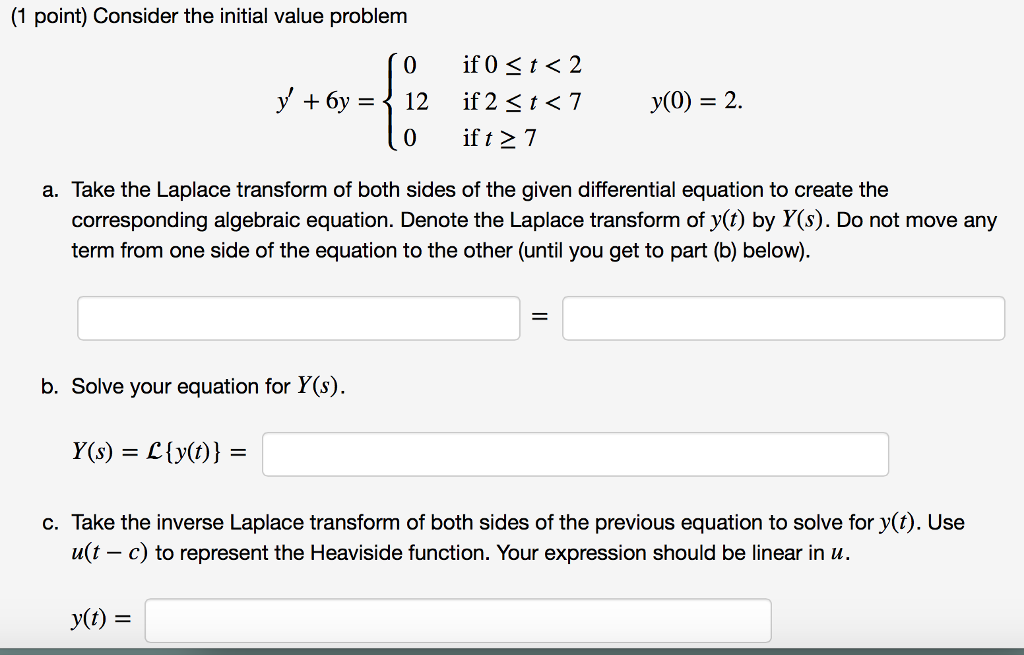Click the condition 'if t ≥ 7'

(500, 138)
